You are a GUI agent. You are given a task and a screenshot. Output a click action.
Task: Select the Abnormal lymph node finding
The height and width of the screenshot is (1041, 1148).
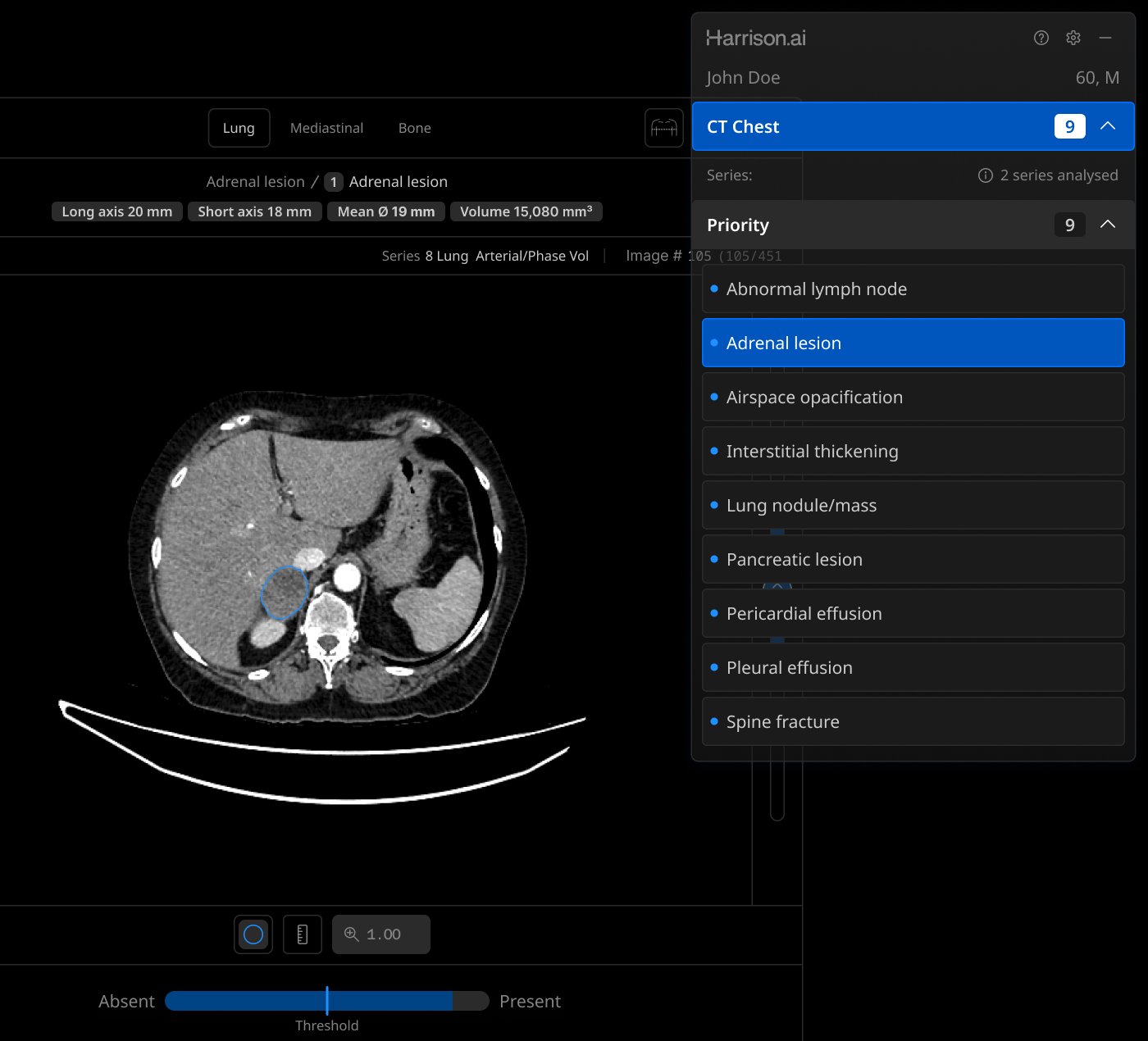coord(913,289)
